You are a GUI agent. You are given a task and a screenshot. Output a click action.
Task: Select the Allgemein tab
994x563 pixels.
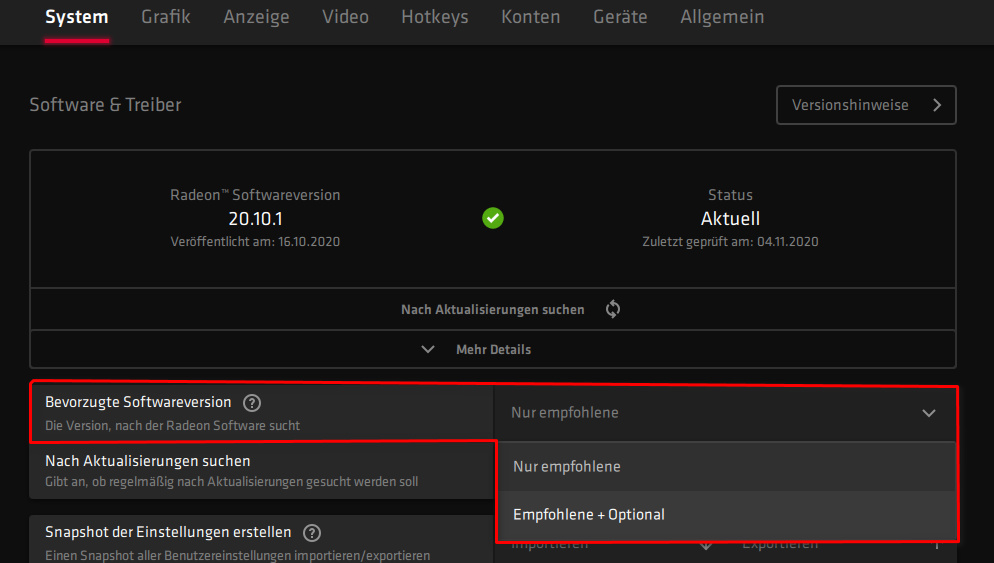pyautogui.click(x=722, y=17)
